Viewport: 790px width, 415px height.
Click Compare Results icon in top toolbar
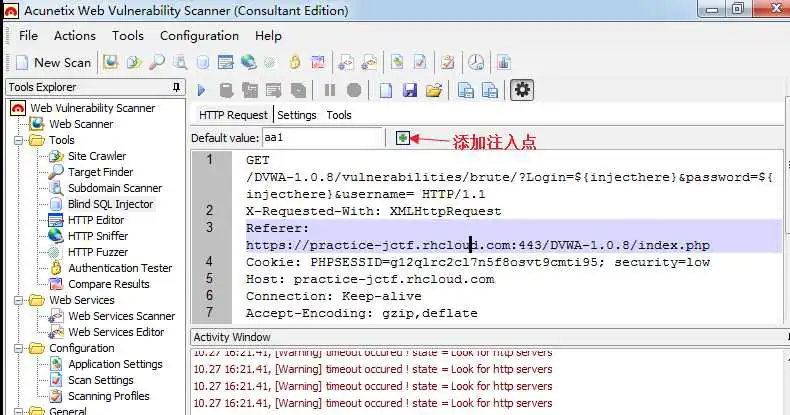[318, 62]
